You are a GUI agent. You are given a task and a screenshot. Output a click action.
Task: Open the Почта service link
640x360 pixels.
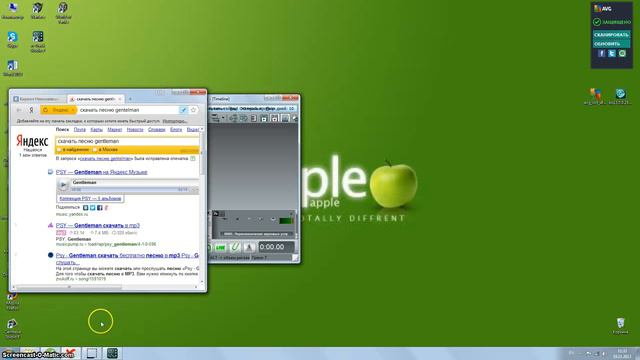(x=80, y=129)
